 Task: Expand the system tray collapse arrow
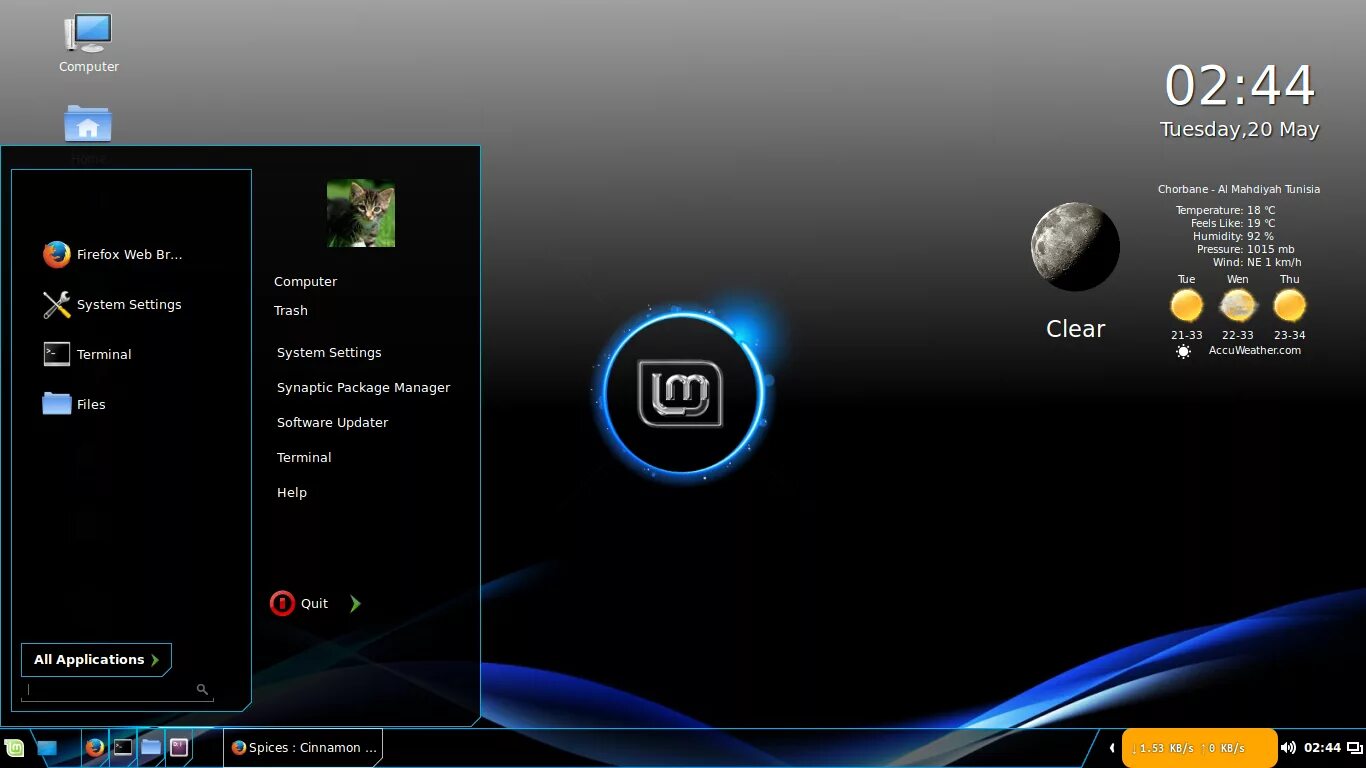click(1111, 748)
